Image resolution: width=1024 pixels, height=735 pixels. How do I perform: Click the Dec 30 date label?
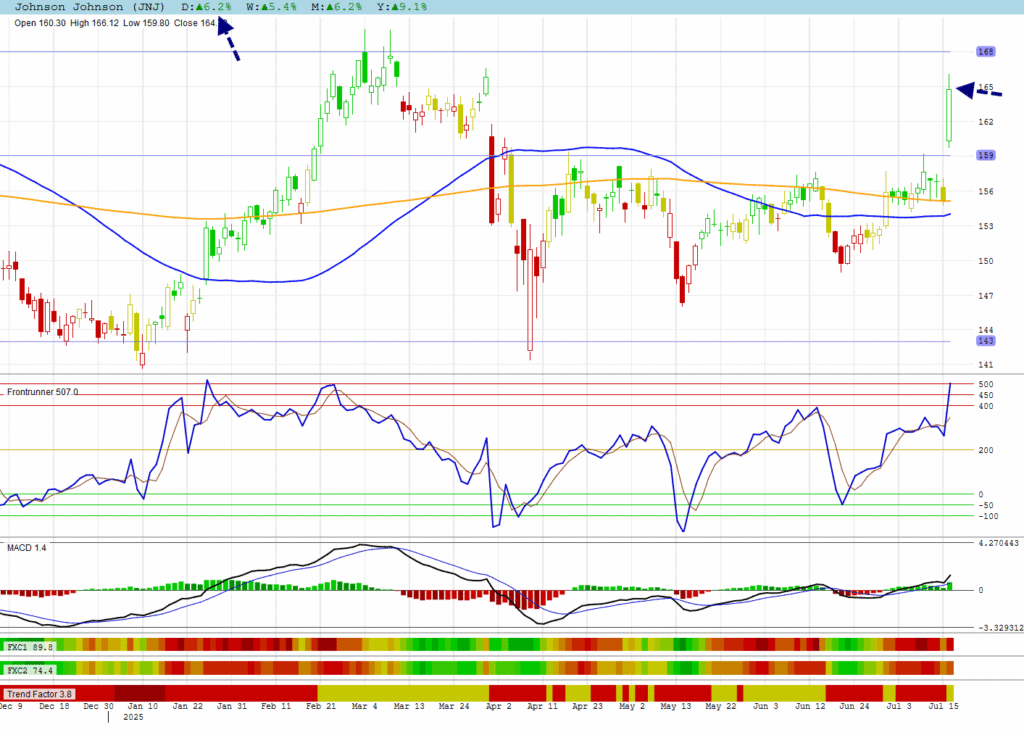click(99, 706)
